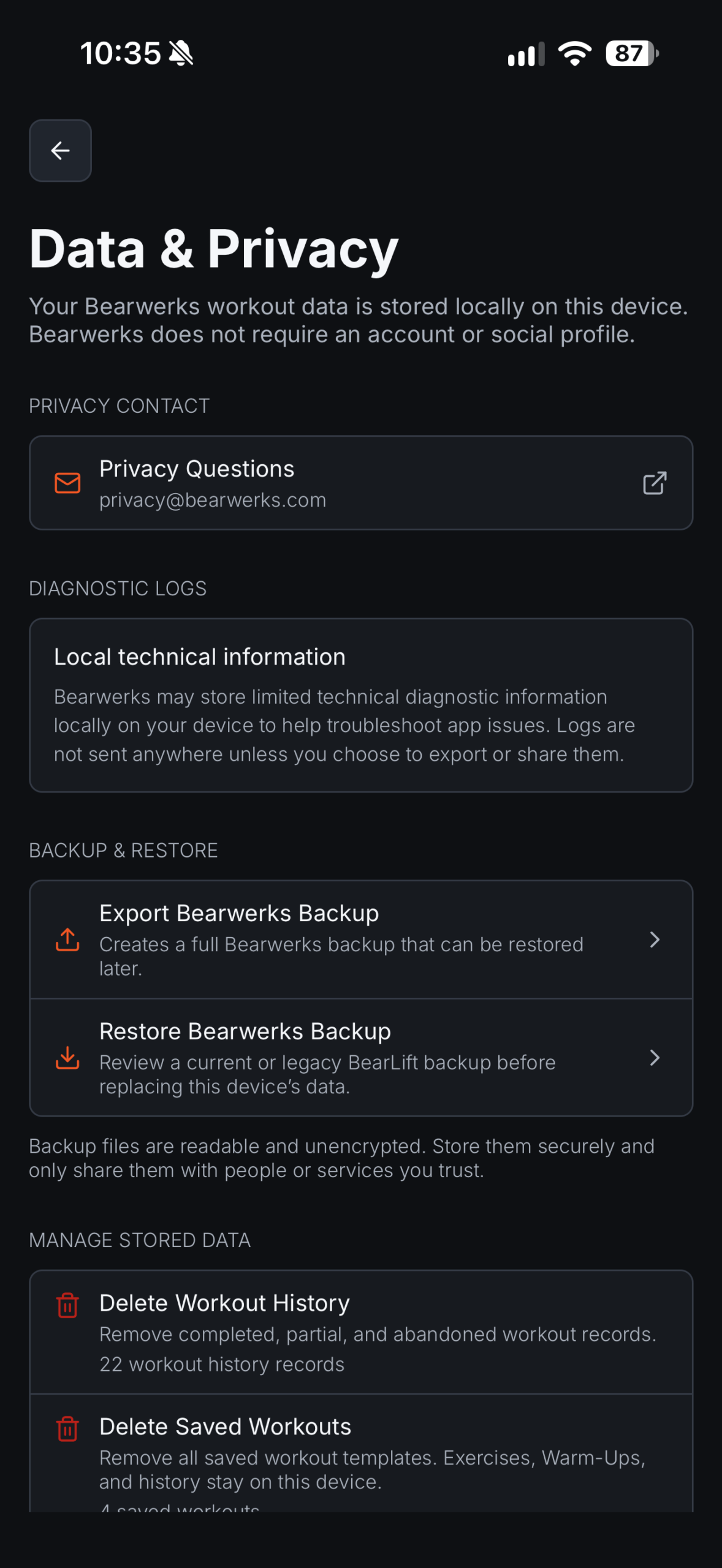Image resolution: width=722 pixels, height=1568 pixels.
Task: Tap trash icon next to Delete Workout History
Action: 67,1305
